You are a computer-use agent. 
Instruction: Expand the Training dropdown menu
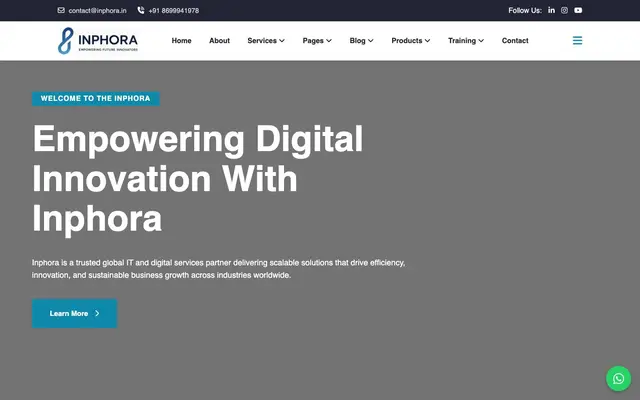pos(466,40)
